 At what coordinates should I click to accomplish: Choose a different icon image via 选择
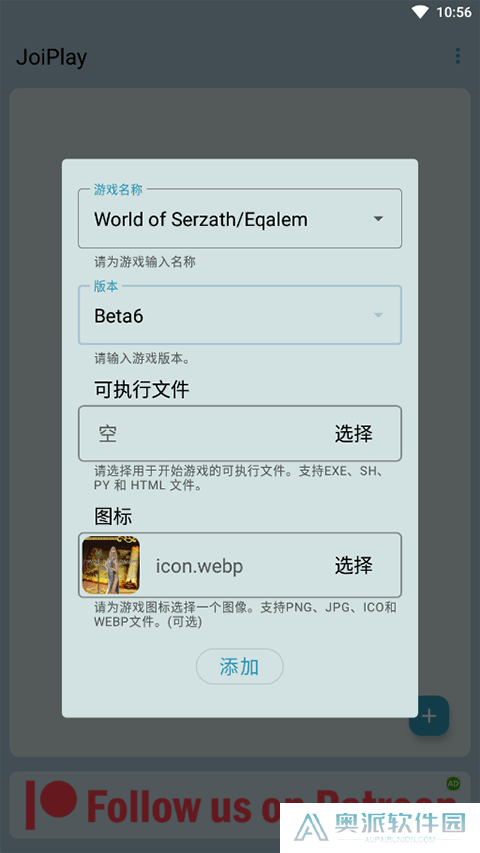coord(354,565)
